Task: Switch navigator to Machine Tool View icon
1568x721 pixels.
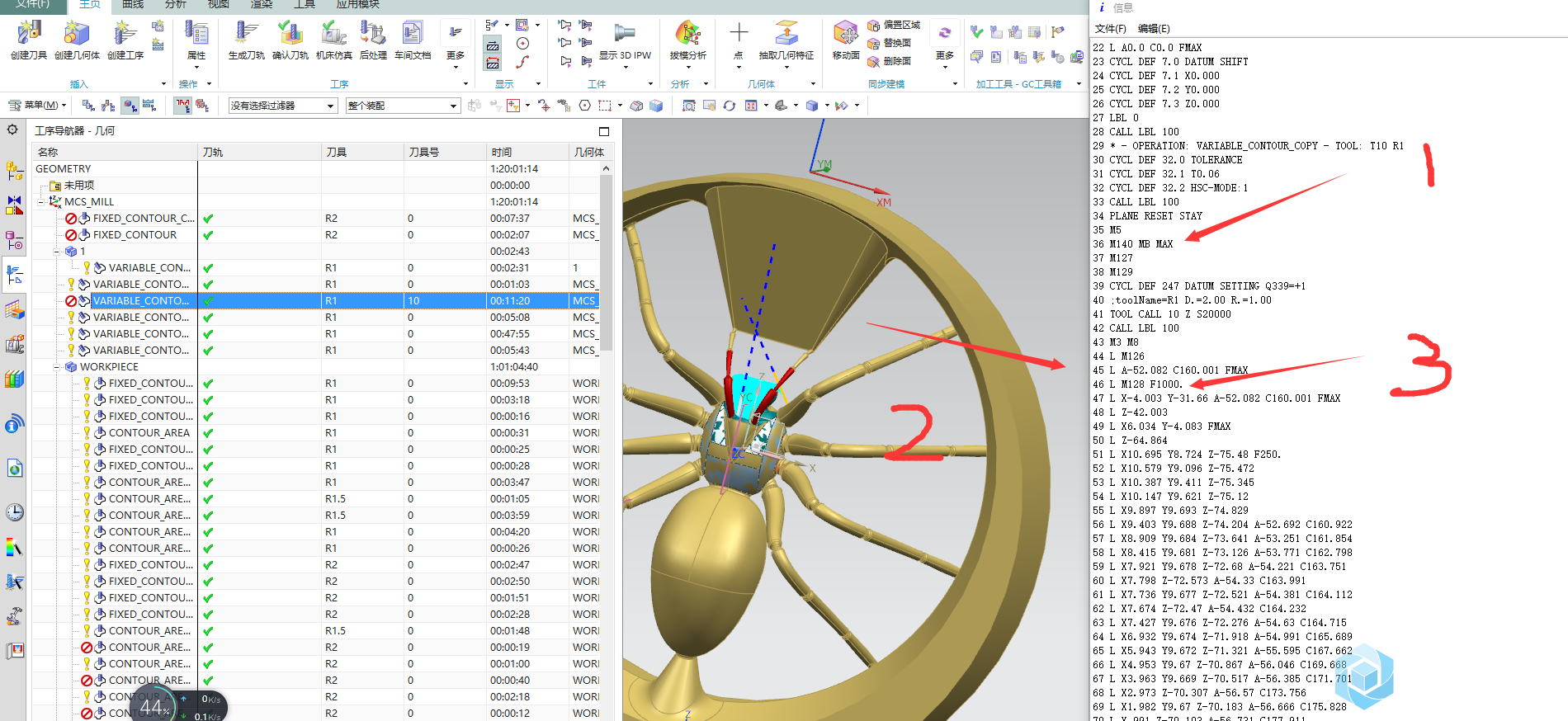Action: pos(109,106)
